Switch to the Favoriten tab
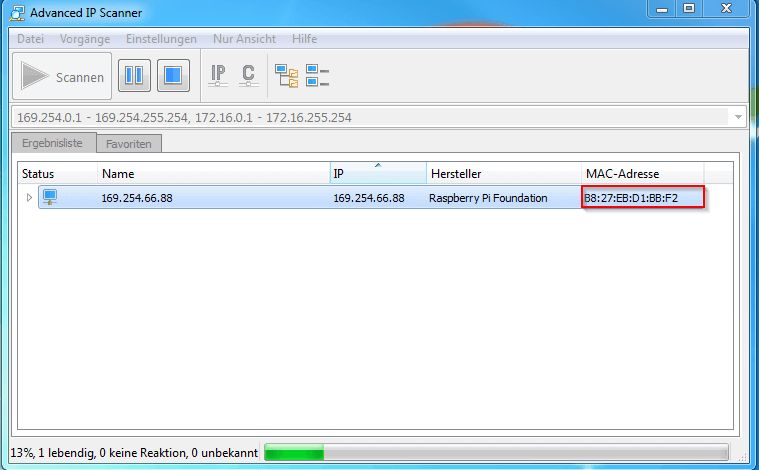 pyautogui.click(x=129, y=144)
